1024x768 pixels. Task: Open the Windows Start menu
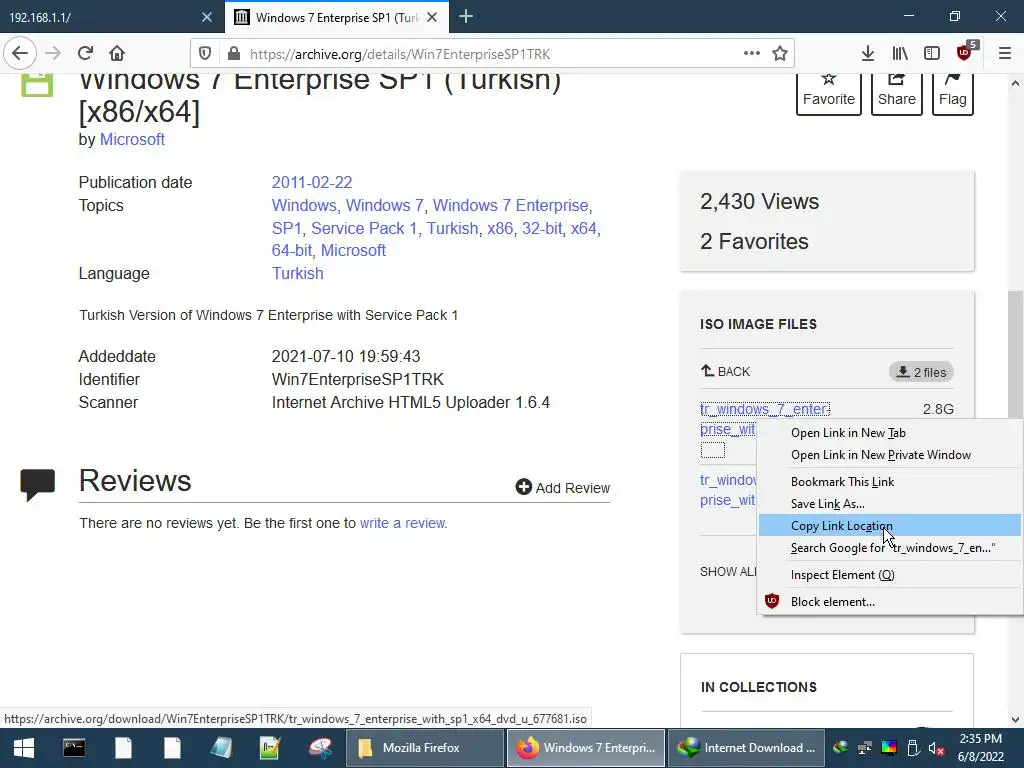click(24, 748)
